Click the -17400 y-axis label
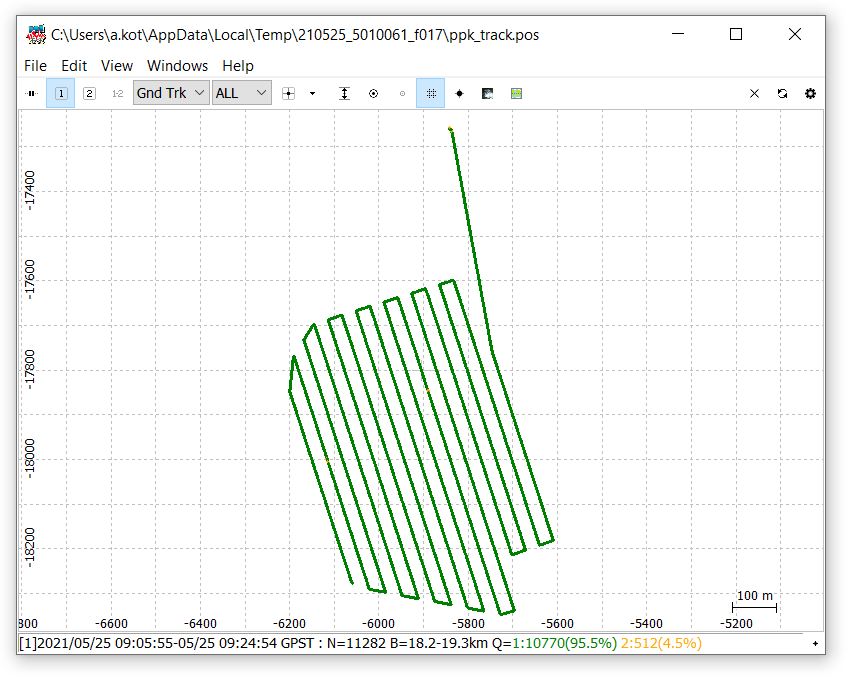Image resolution: width=848 pixels, height=678 pixels. click(30, 190)
